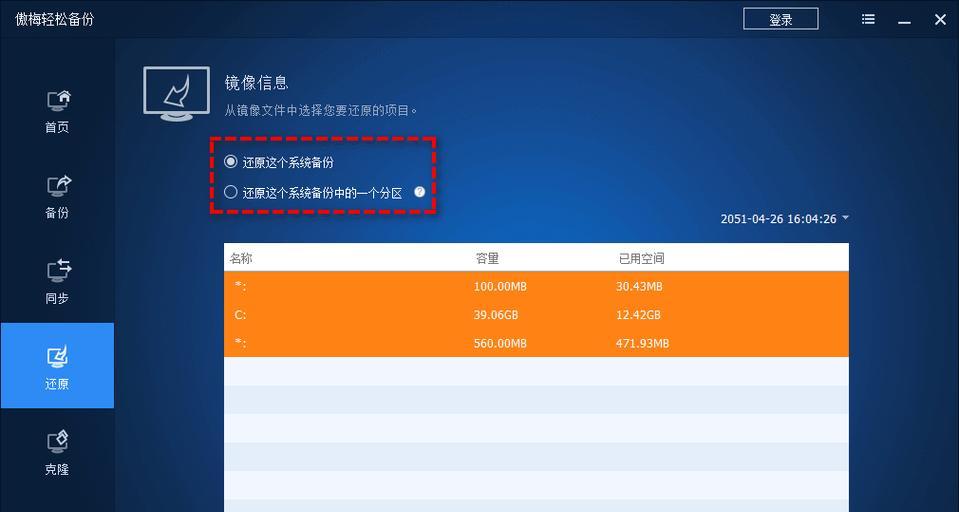Minimize the 傲梅轻松备份 window
The width and height of the screenshot is (959, 512).
click(904, 20)
